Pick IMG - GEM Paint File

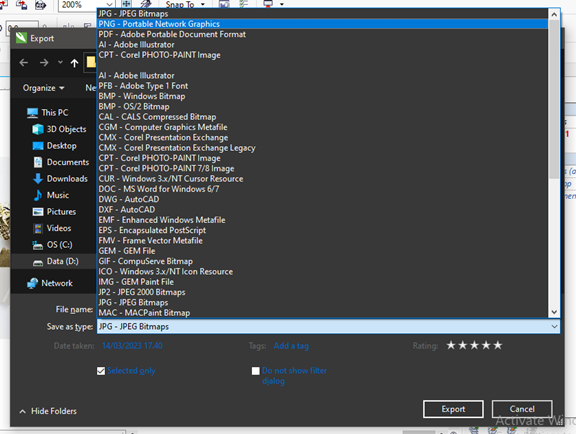(x=323, y=282)
